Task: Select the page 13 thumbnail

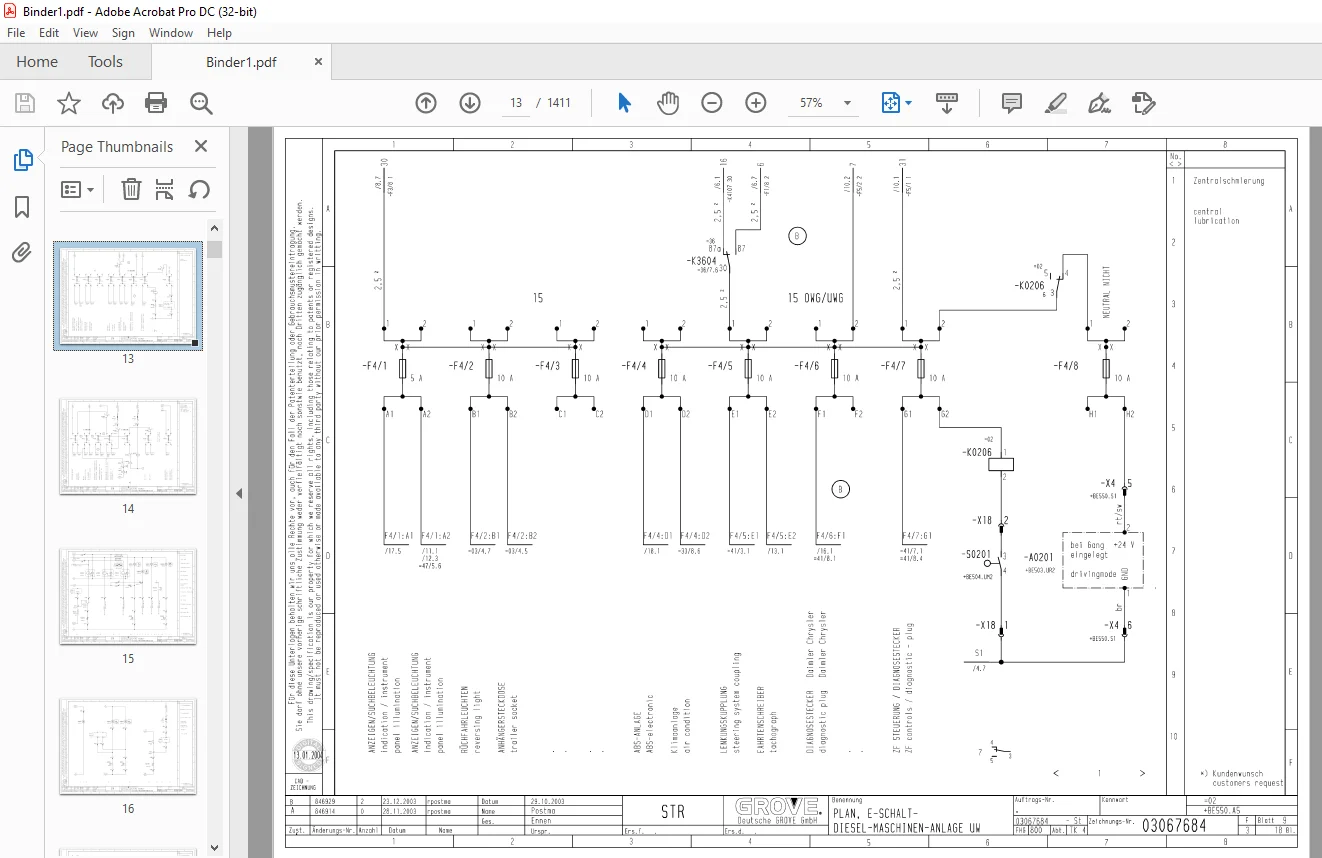Action: point(128,294)
